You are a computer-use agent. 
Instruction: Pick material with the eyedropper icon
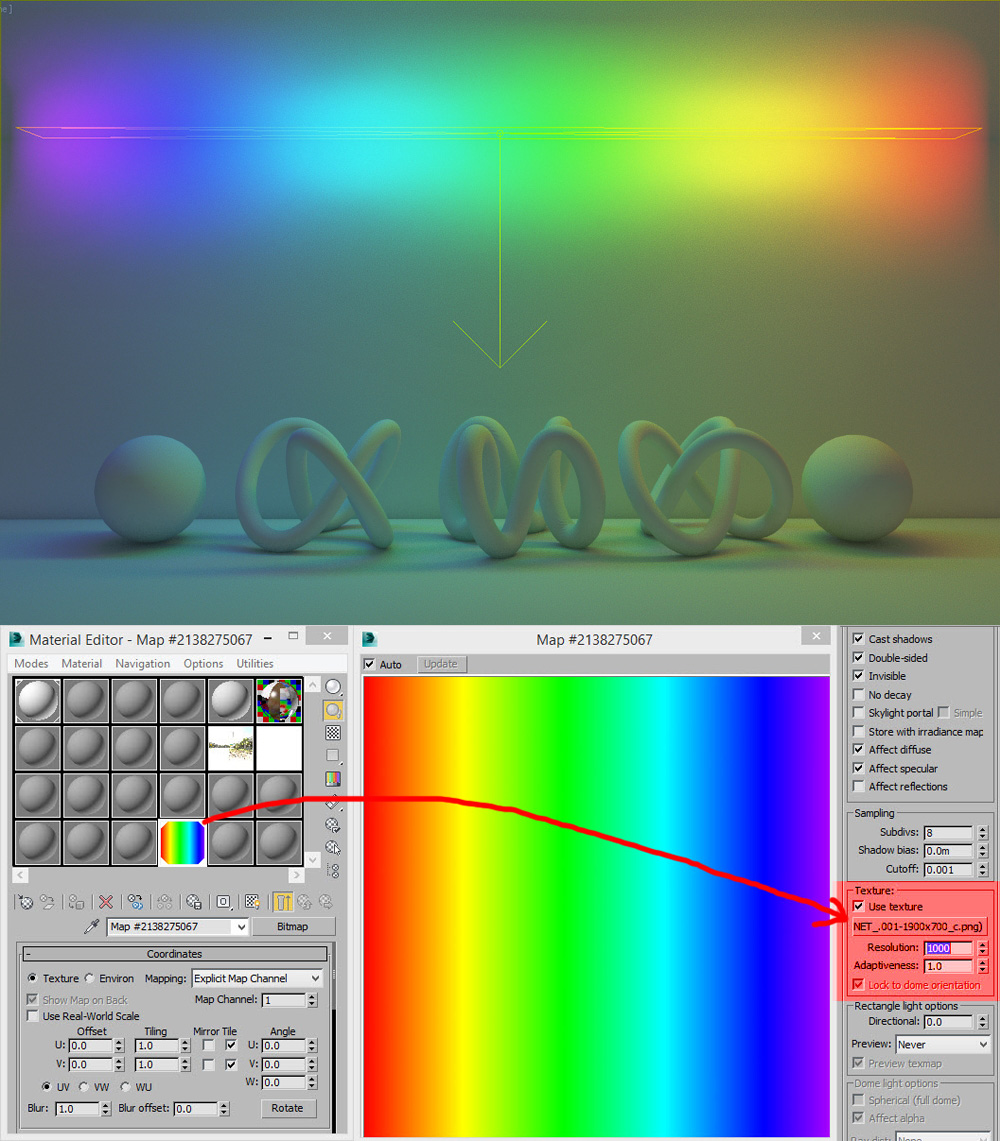92,926
